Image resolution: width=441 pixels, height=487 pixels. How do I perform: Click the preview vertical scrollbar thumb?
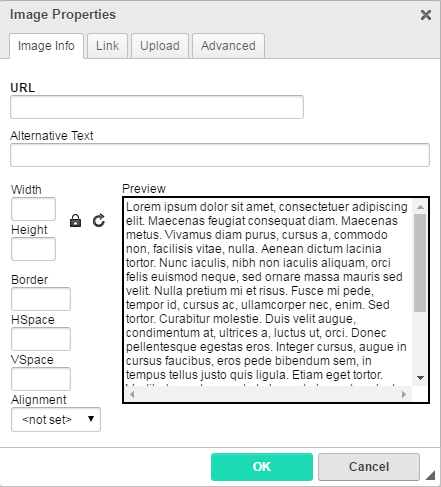tap(420, 263)
